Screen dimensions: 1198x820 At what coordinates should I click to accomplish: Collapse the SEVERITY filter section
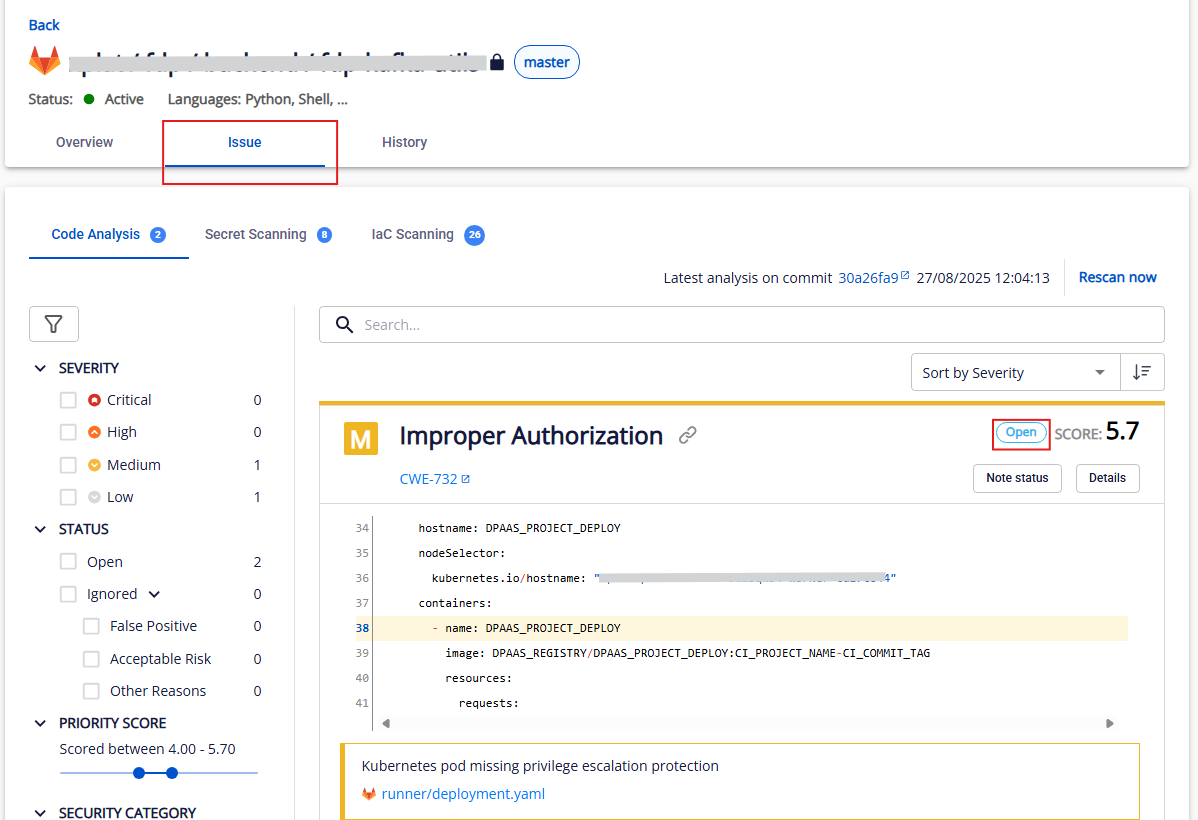[40, 368]
